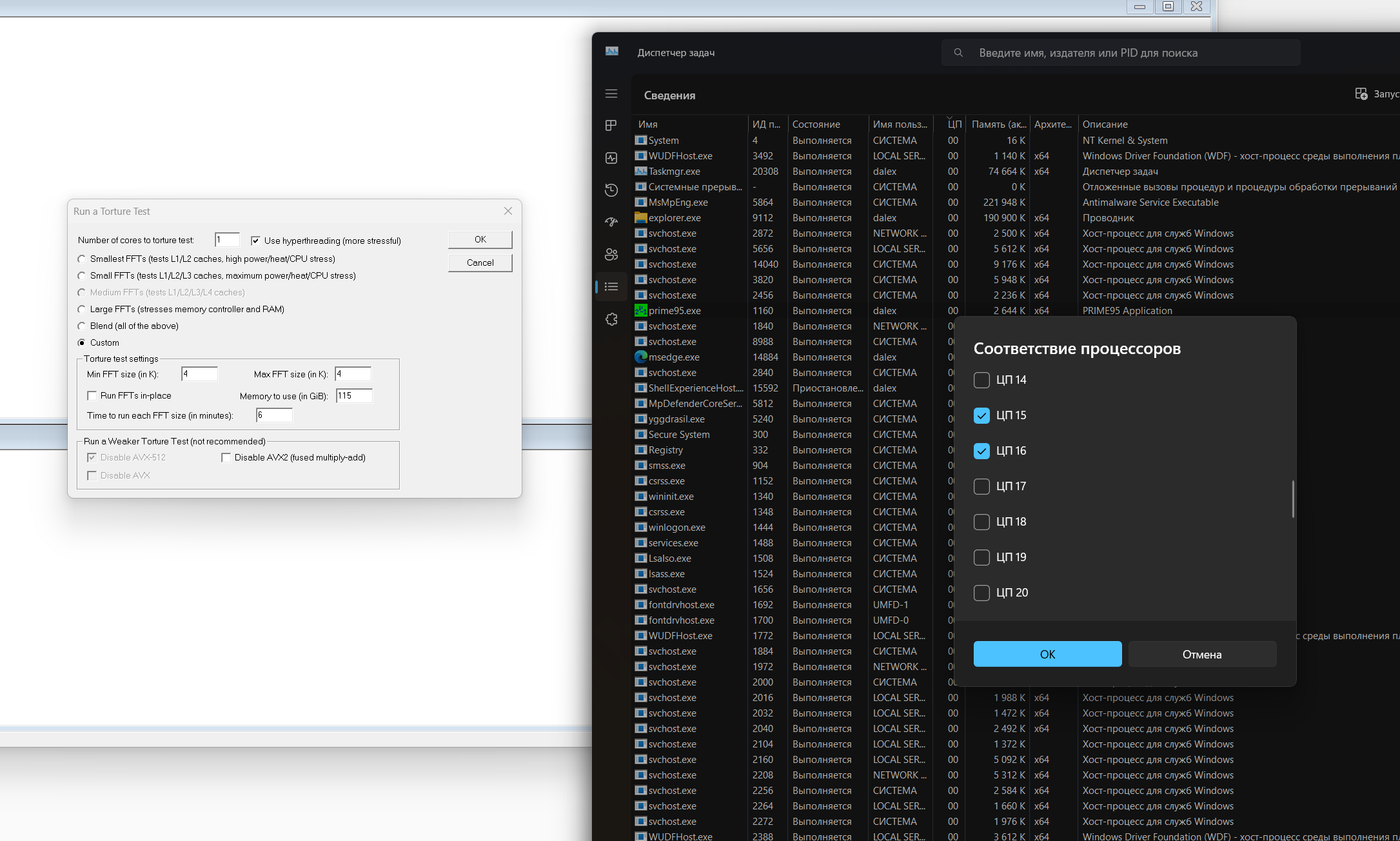Select Blend (all of the above) option
The width and height of the screenshot is (1400, 841).
click(x=82, y=326)
